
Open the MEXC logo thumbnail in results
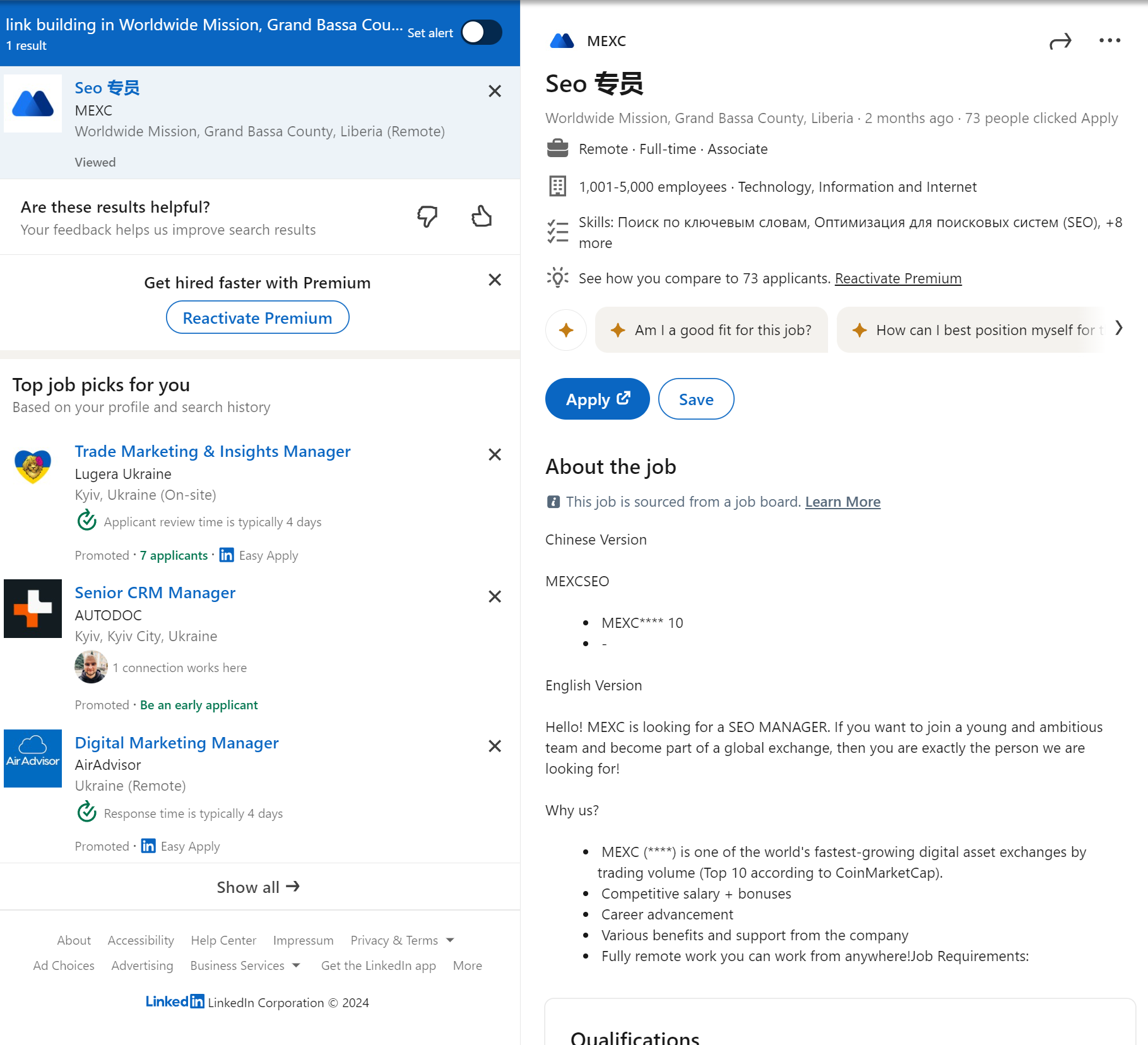click(33, 103)
